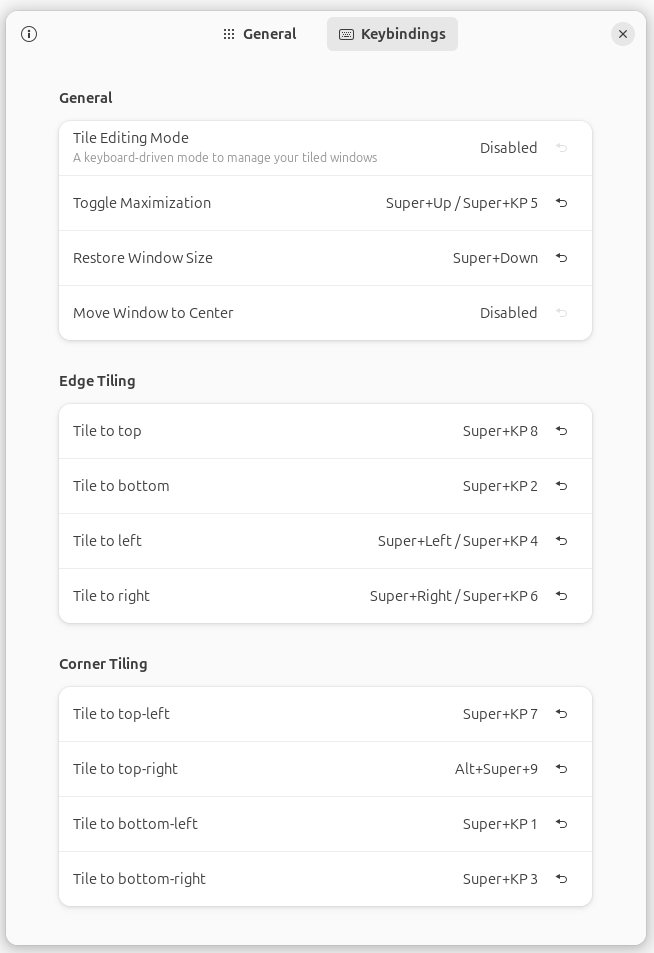Select the Keybindings tab
Screen dimensions: 654x953
(x=392, y=34)
